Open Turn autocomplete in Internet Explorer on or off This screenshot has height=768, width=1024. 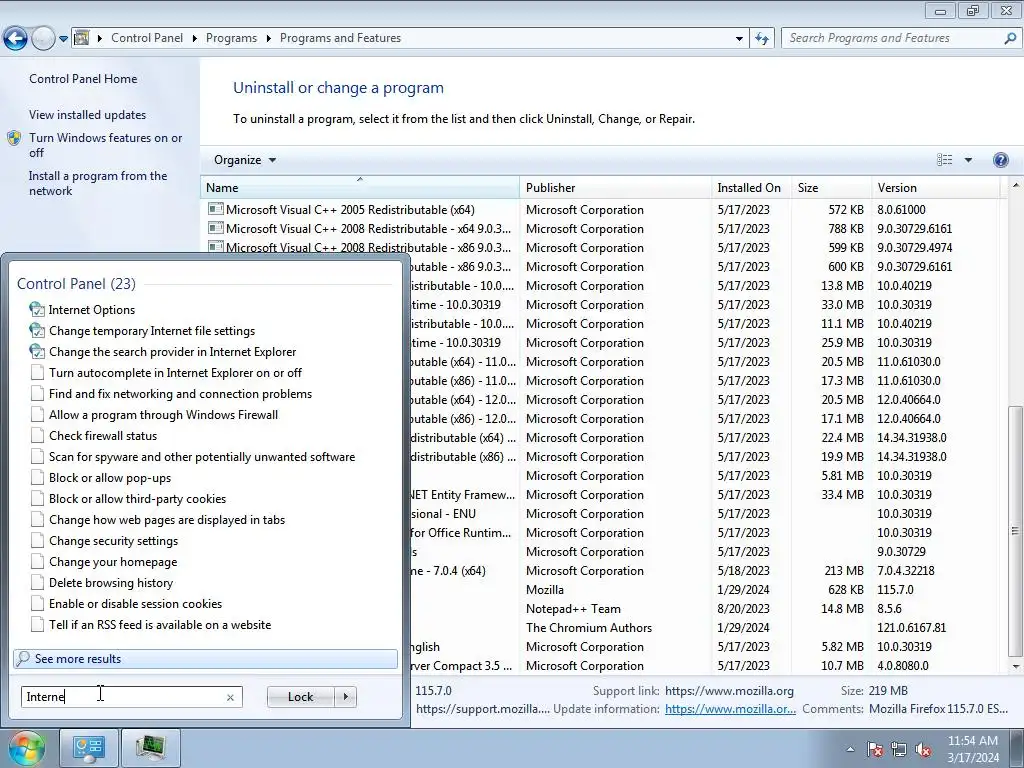pyautogui.click(x=175, y=373)
